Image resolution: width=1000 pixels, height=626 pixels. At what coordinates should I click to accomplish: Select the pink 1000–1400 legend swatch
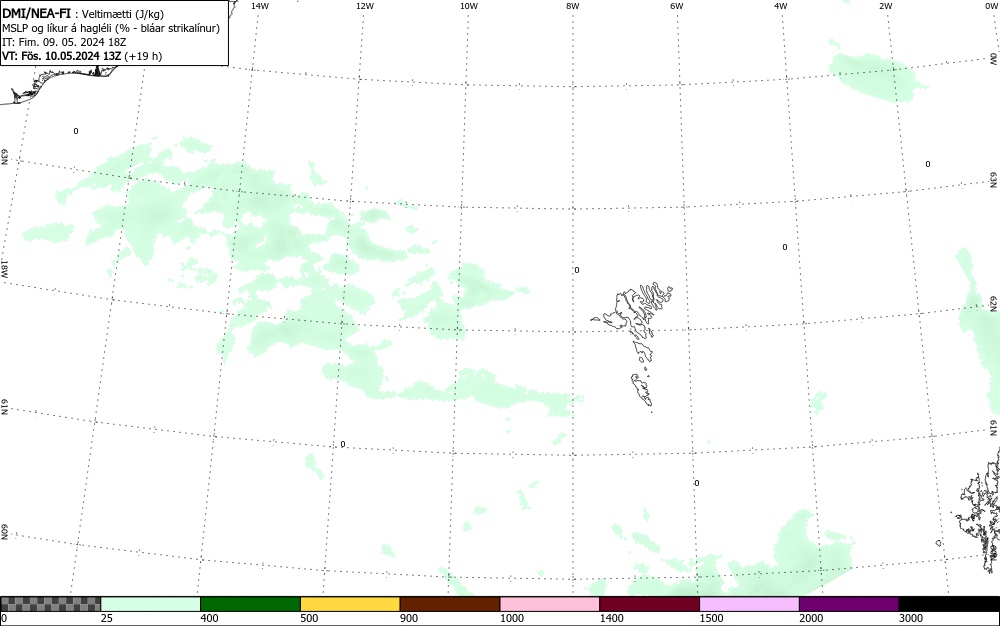550,604
